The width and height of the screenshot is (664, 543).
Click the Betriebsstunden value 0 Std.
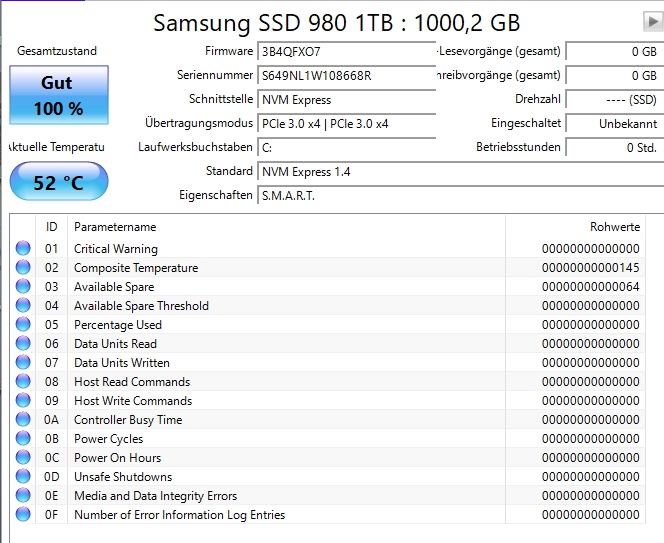pos(615,148)
